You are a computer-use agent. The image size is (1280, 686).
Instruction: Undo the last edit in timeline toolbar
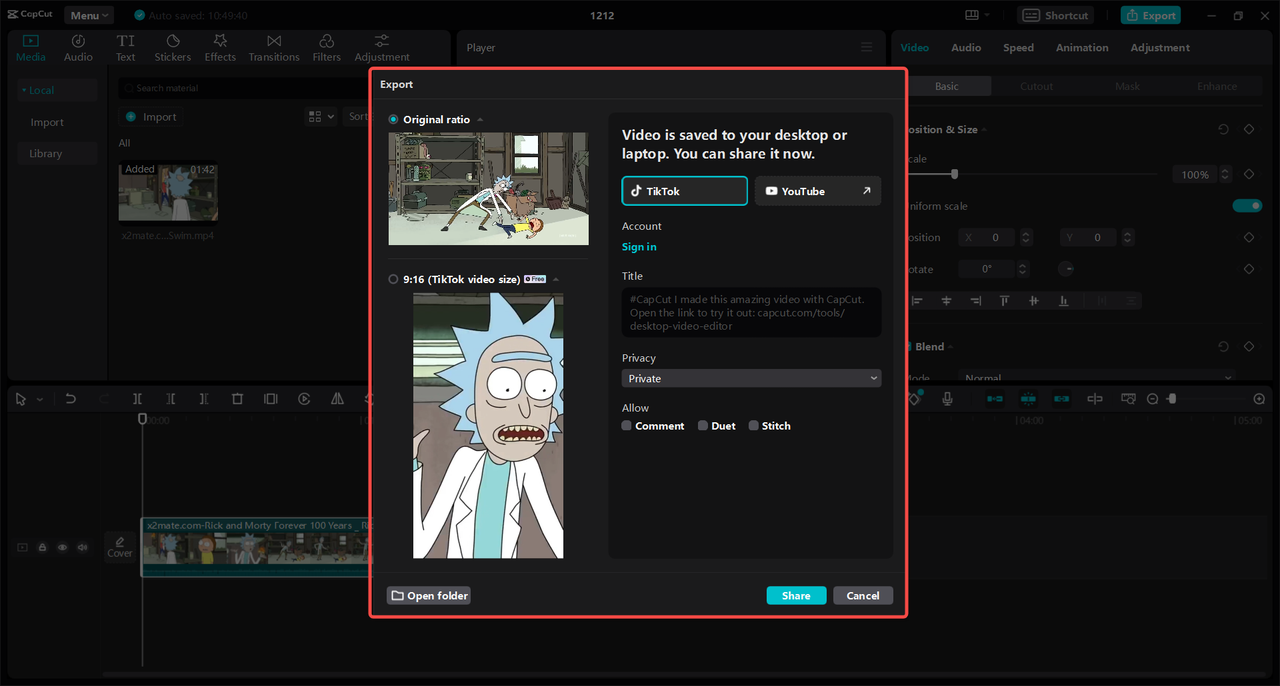coord(70,399)
